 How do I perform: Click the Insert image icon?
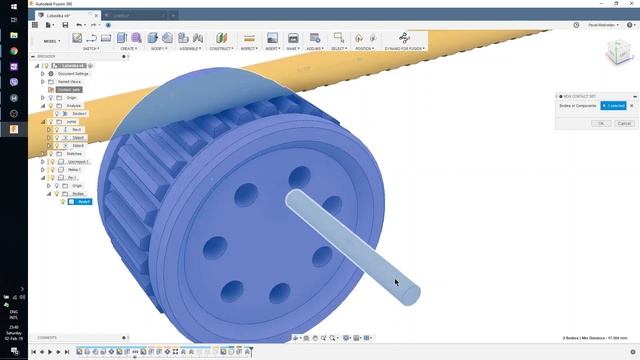[x=272, y=38]
